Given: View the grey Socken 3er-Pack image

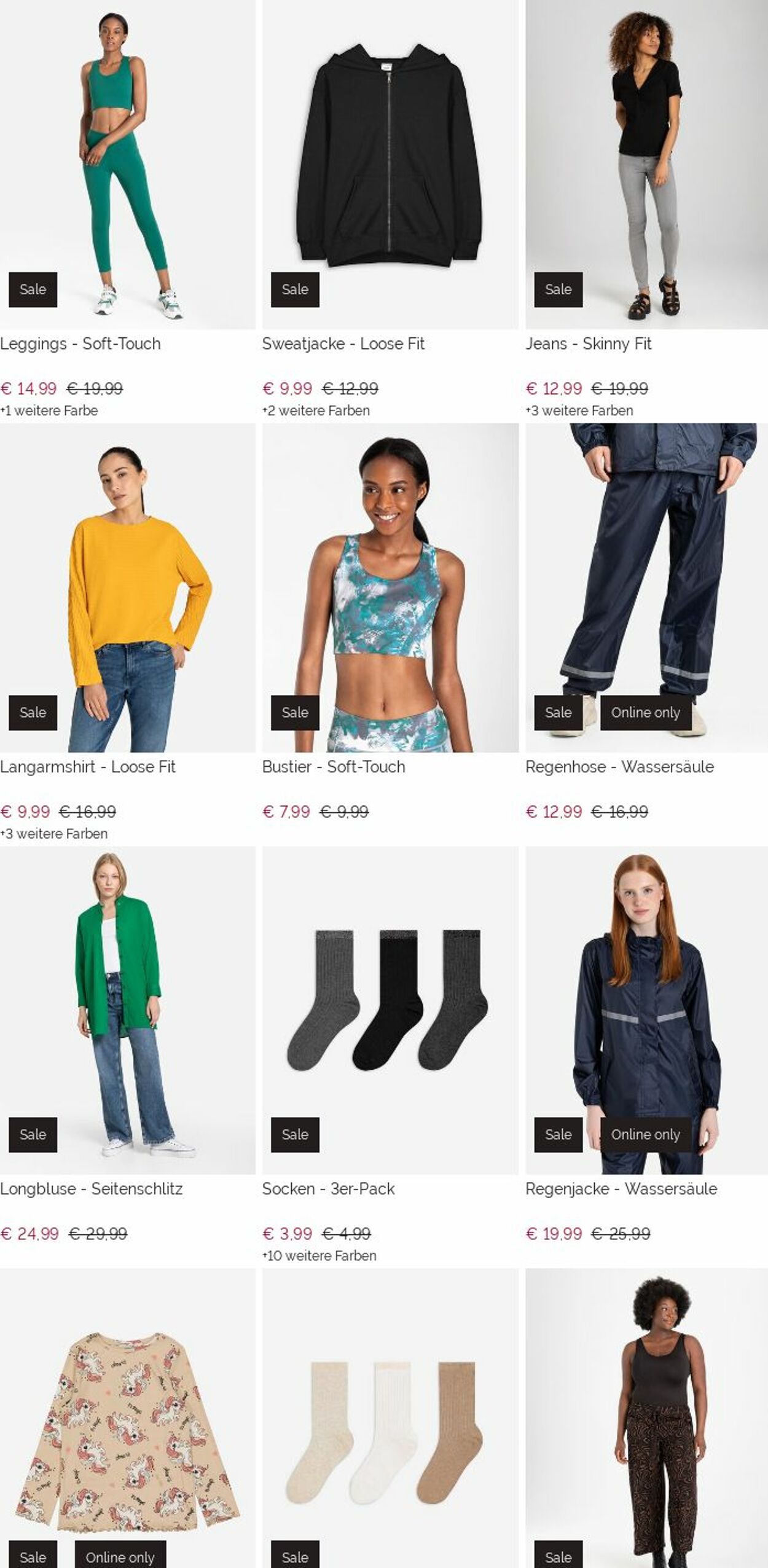Looking at the screenshot, I should [x=390, y=1010].
